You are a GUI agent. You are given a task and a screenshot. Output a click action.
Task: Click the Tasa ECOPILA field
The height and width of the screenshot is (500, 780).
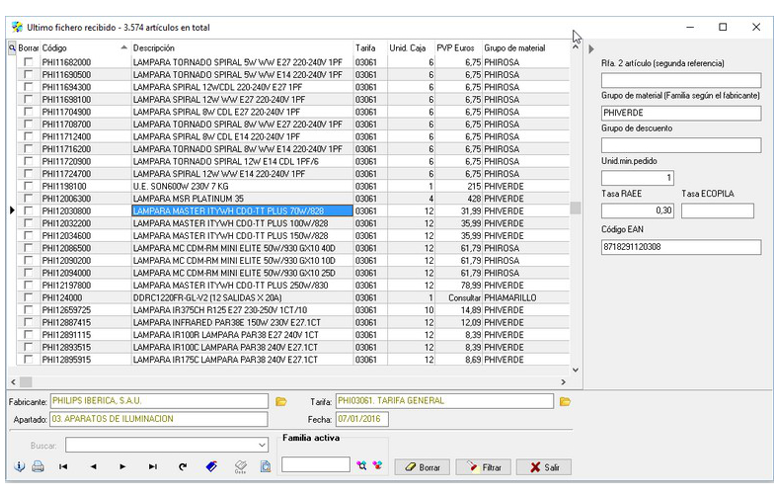coord(717,210)
